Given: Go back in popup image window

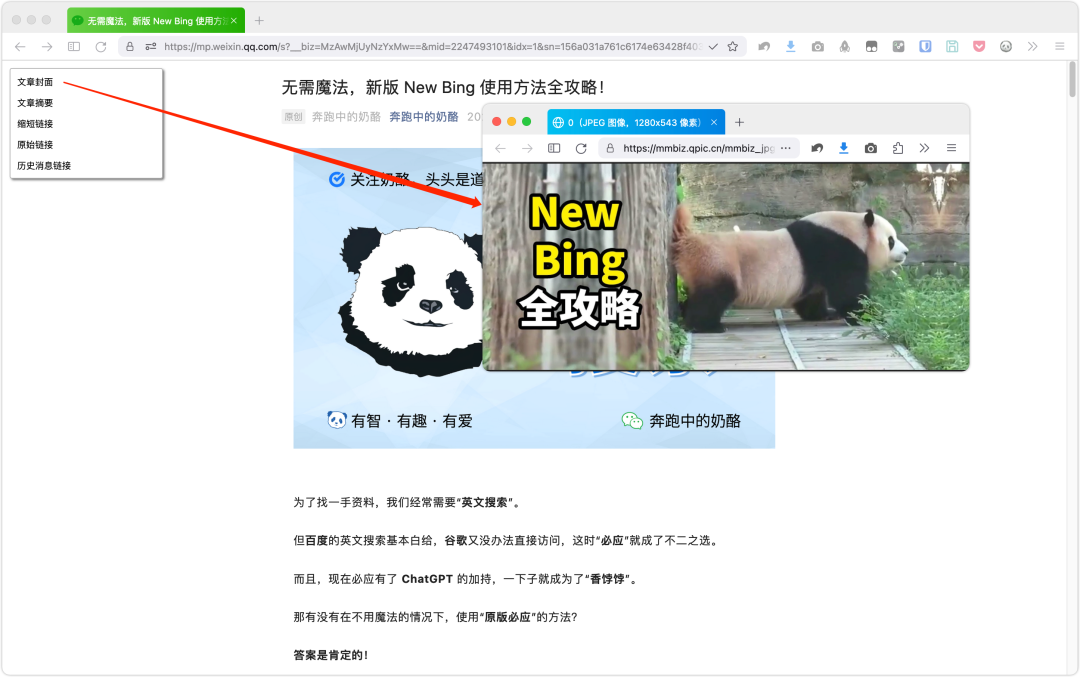Looking at the screenshot, I should coord(500,148).
